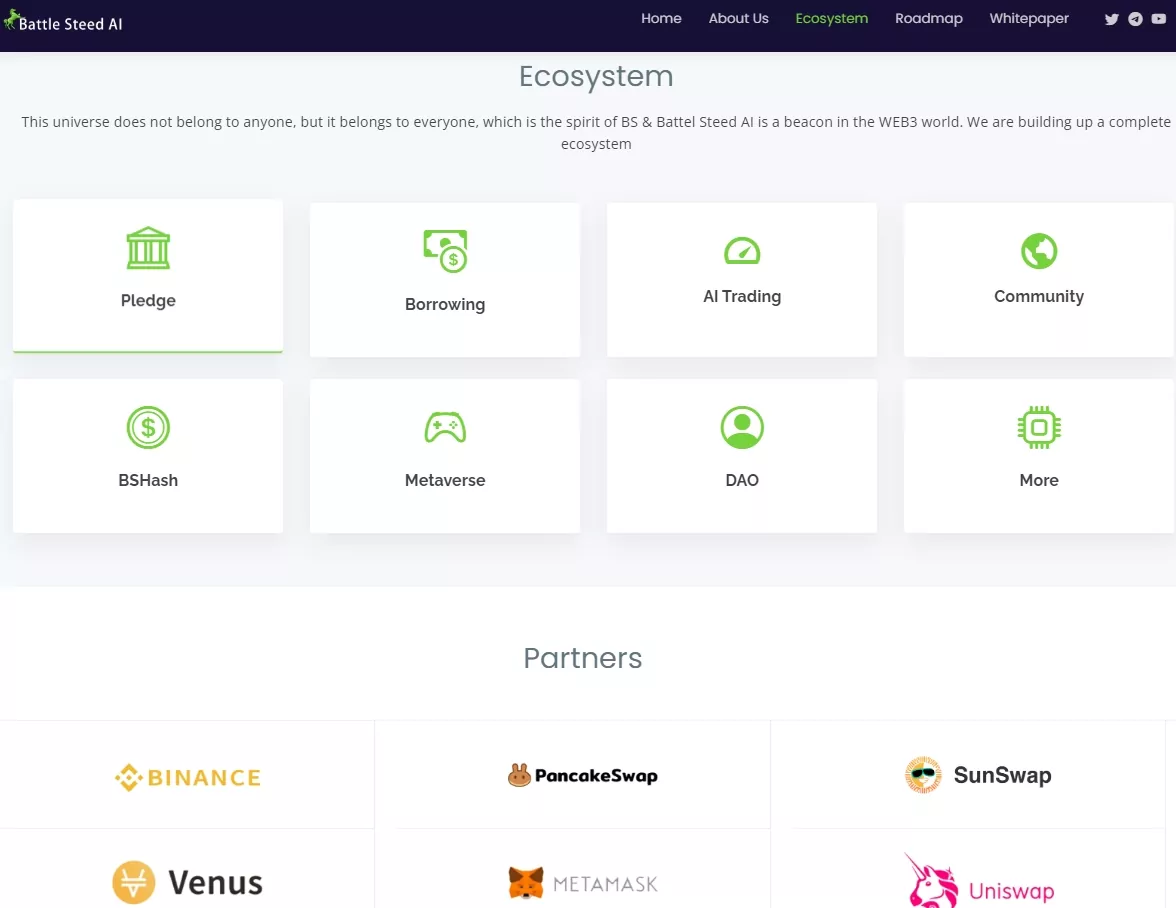Click the Community globe icon

point(1039,251)
